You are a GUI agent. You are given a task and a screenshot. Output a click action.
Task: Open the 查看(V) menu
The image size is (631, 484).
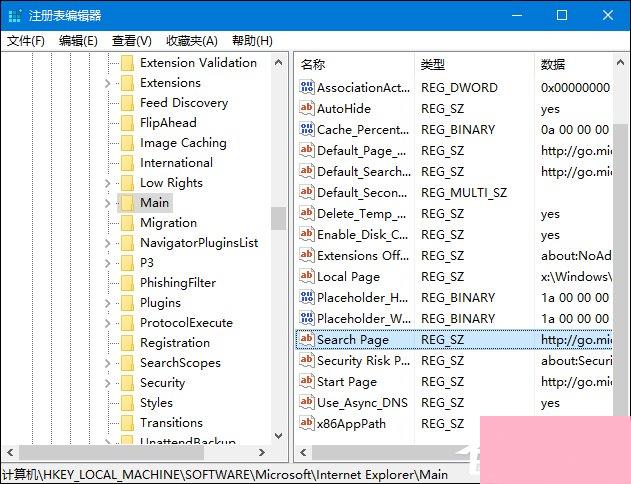point(132,41)
